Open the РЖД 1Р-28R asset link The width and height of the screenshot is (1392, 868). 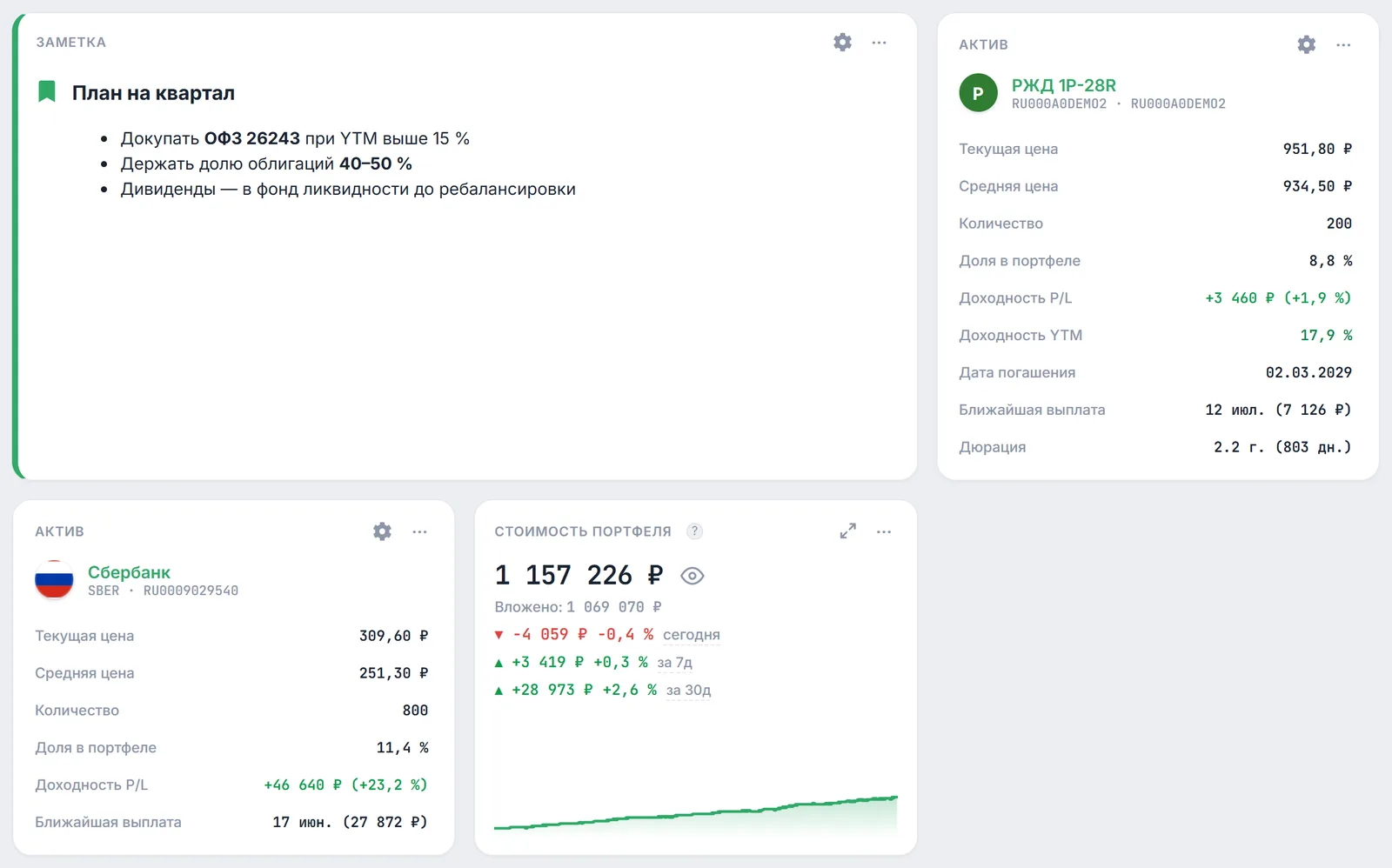(x=1063, y=85)
